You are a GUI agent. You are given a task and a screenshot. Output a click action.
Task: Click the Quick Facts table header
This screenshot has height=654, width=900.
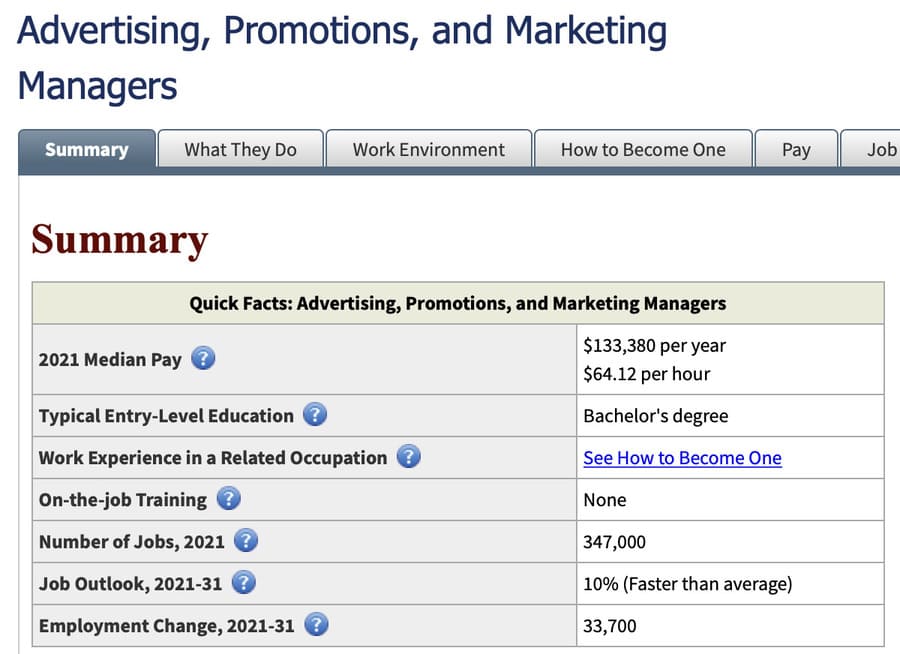tap(458, 303)
